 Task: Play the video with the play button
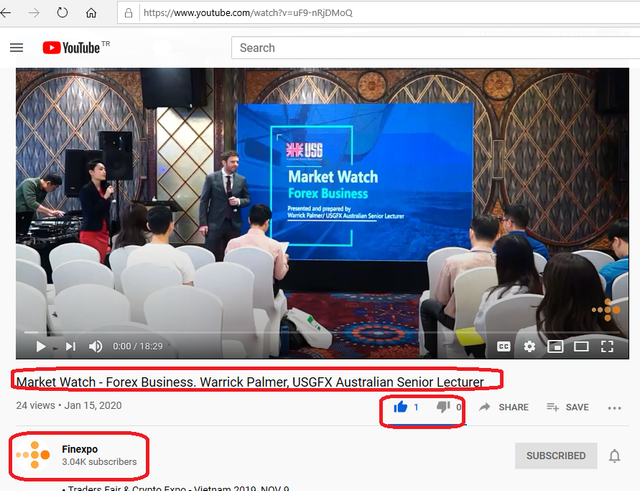40,347
